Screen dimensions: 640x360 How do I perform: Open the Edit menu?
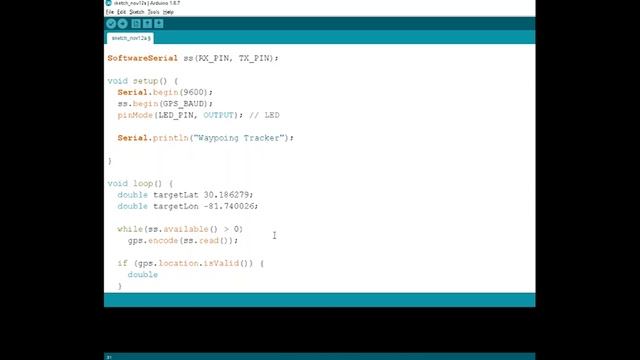click(121, 12)
